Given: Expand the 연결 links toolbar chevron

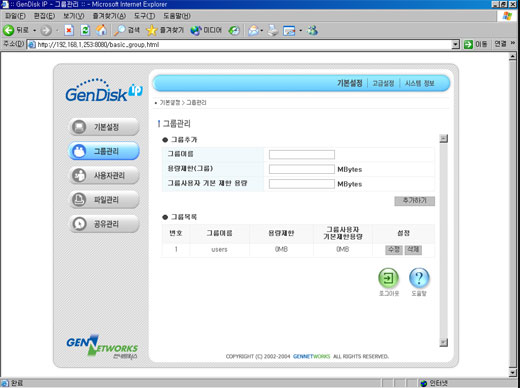Looking at the screenshot, I should point(513,43).
